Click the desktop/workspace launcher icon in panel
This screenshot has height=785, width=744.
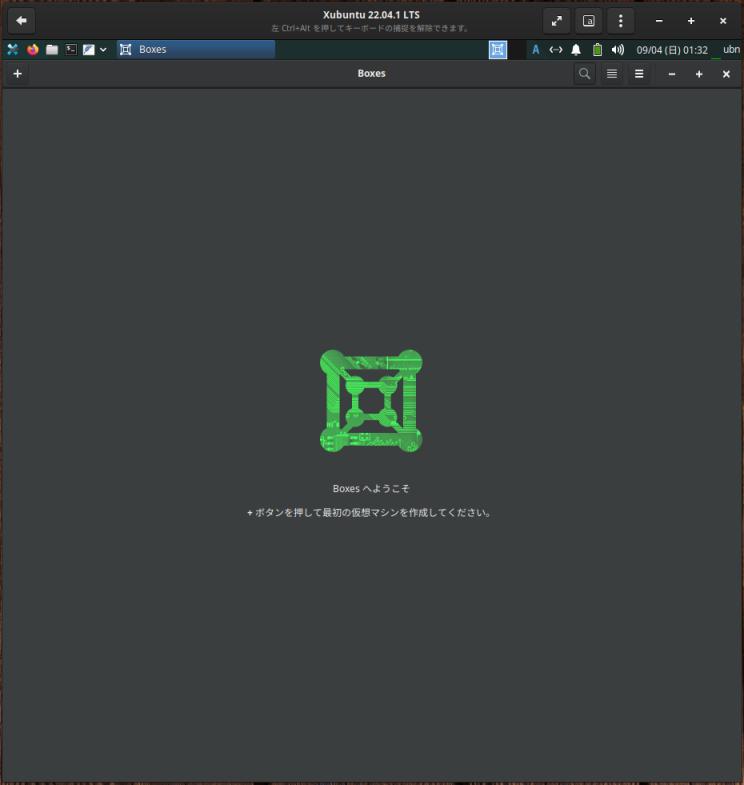(x=89, y=50)
